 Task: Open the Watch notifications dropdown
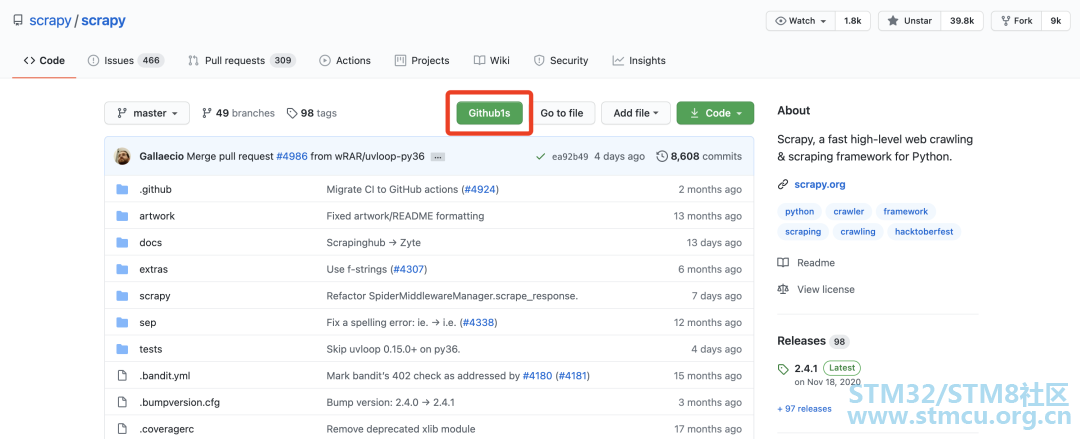800,21
